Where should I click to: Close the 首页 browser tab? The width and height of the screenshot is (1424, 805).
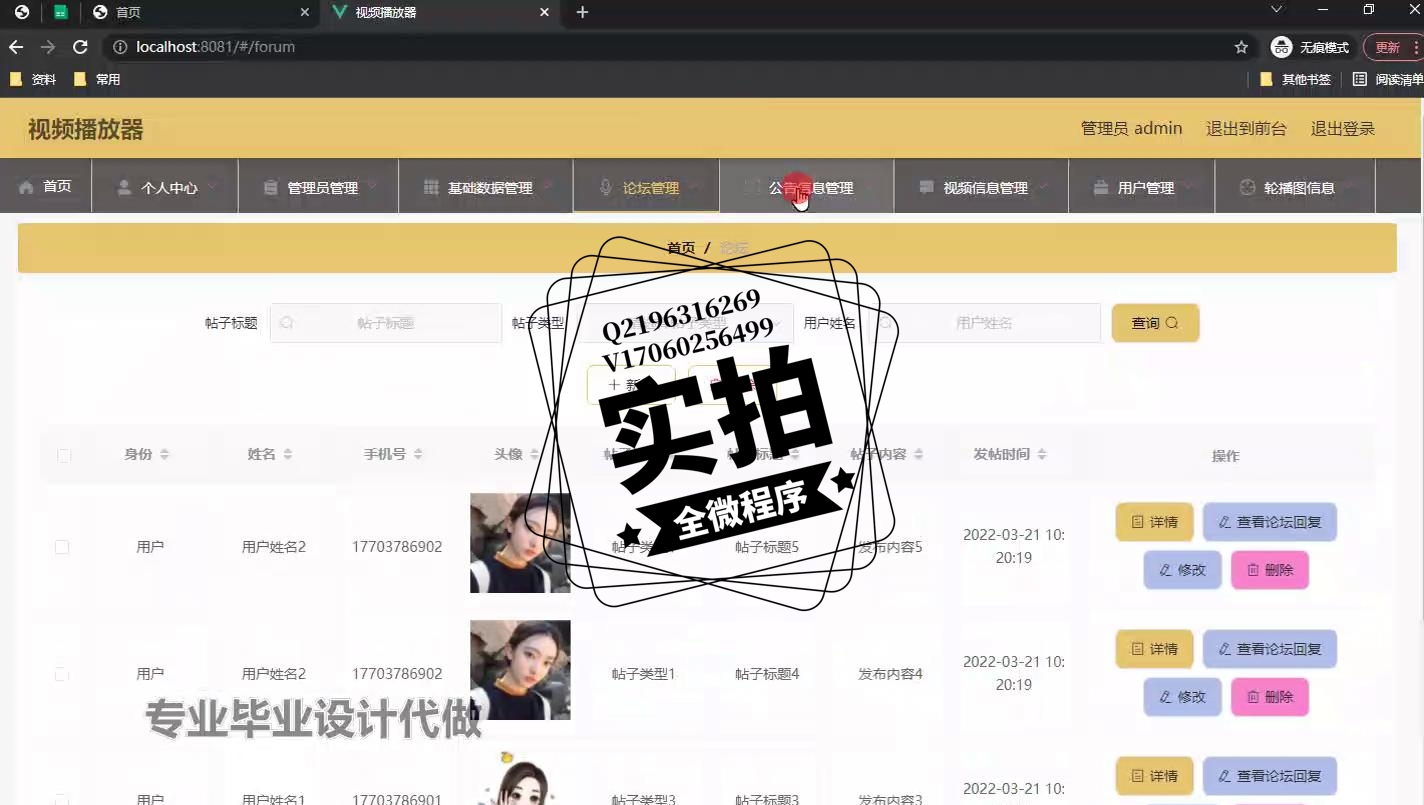(x=305, y=13)
